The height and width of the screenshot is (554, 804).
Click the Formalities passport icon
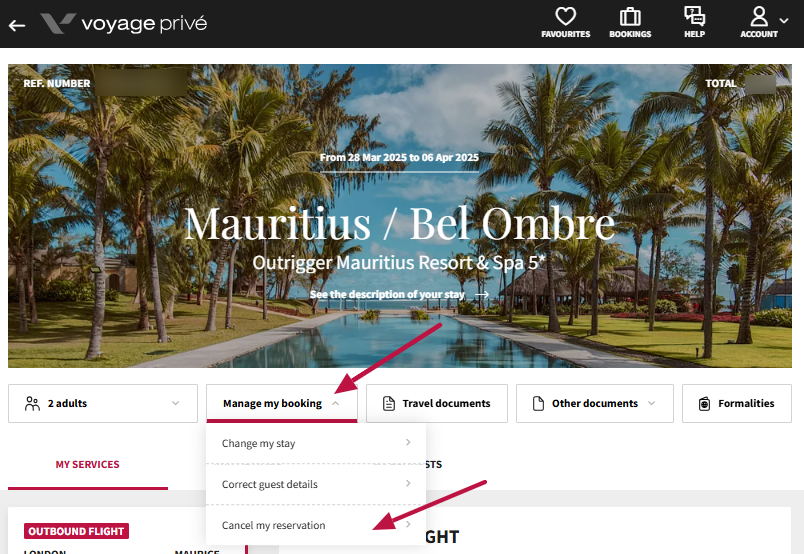click(705, 404)
